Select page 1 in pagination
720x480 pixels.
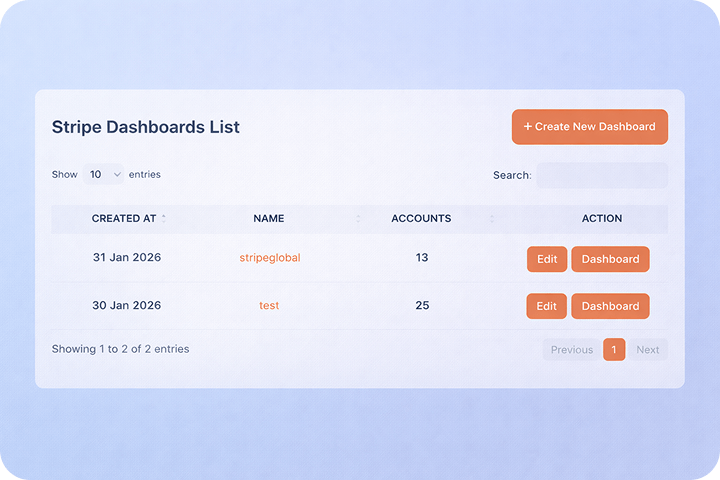(x=614, y=350)
